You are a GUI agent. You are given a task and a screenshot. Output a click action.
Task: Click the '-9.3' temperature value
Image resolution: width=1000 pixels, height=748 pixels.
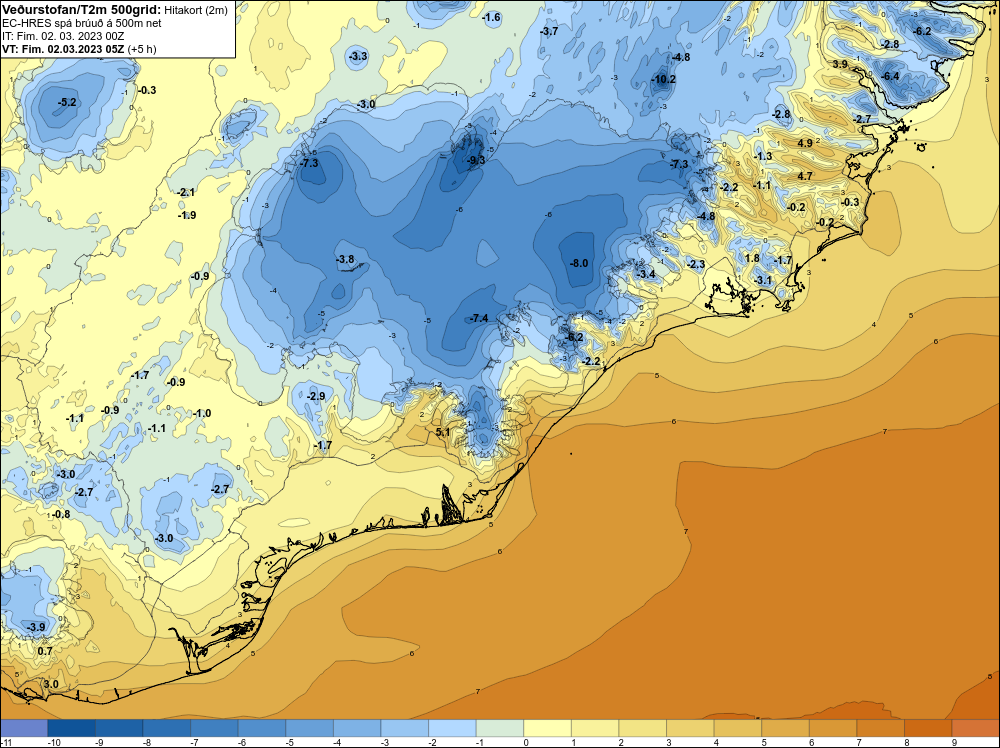(476, 160)
